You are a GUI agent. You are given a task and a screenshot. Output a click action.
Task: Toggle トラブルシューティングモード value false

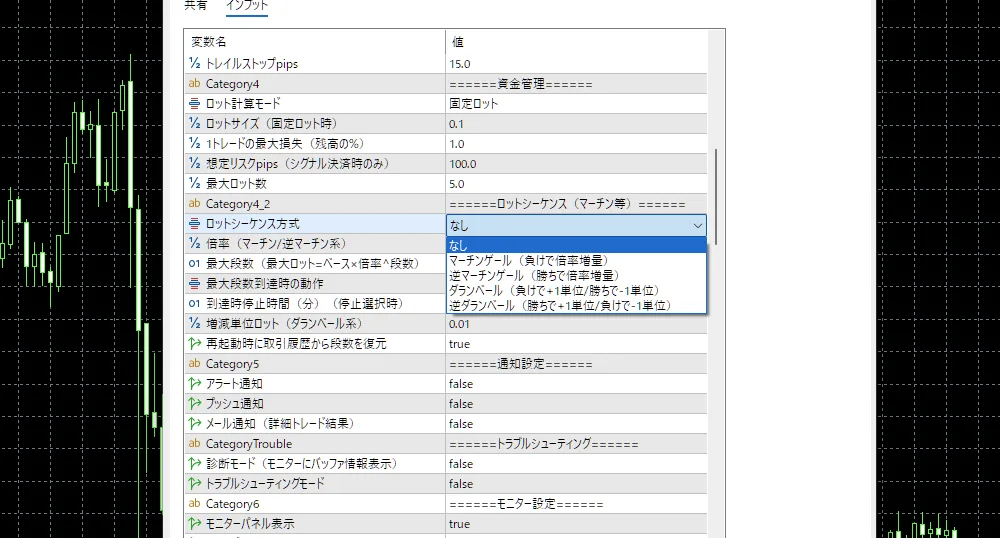(576, 484)
